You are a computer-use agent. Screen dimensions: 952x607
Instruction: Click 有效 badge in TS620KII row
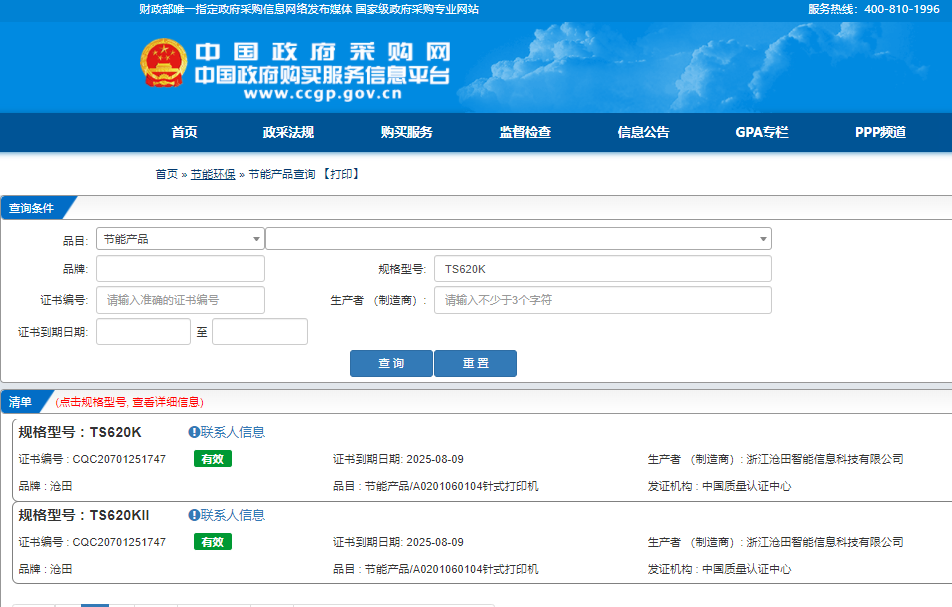(213, 542)
